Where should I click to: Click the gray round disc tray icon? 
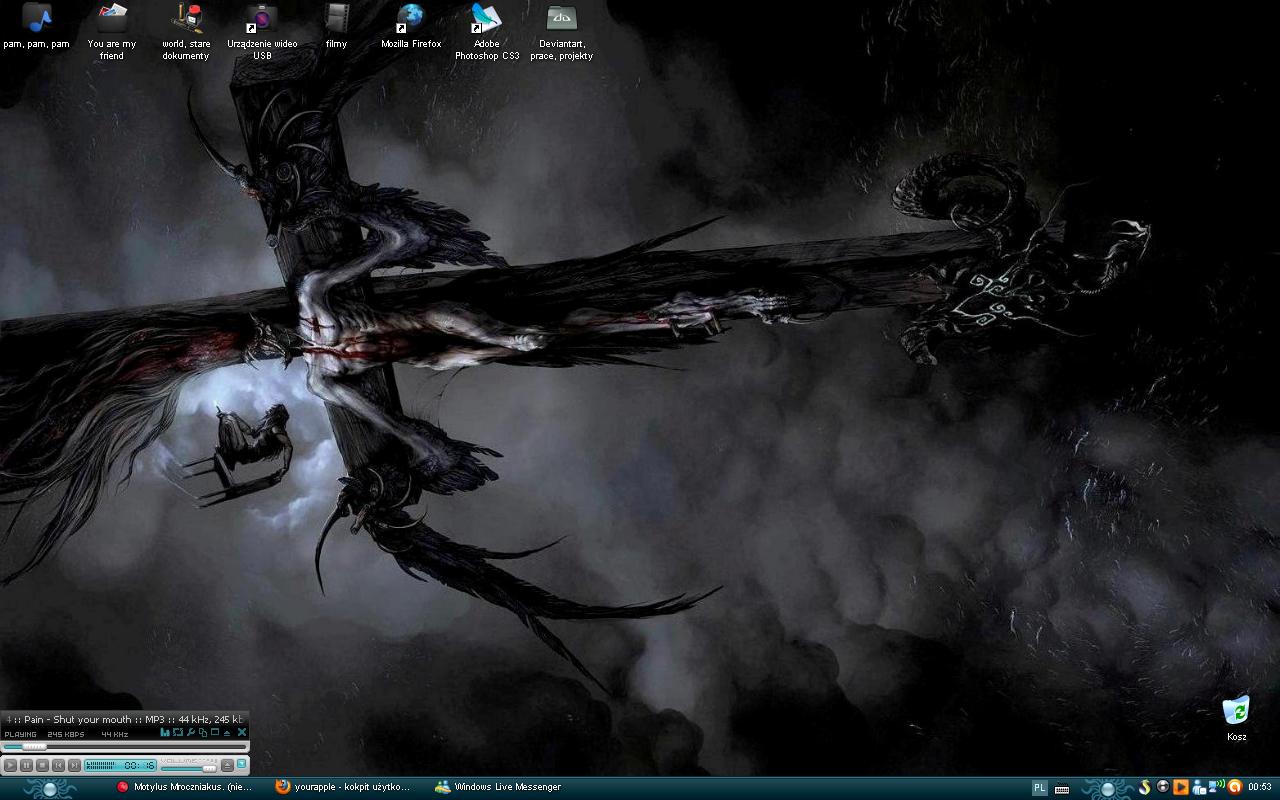pyautogui.click(x=1163, y=786)
